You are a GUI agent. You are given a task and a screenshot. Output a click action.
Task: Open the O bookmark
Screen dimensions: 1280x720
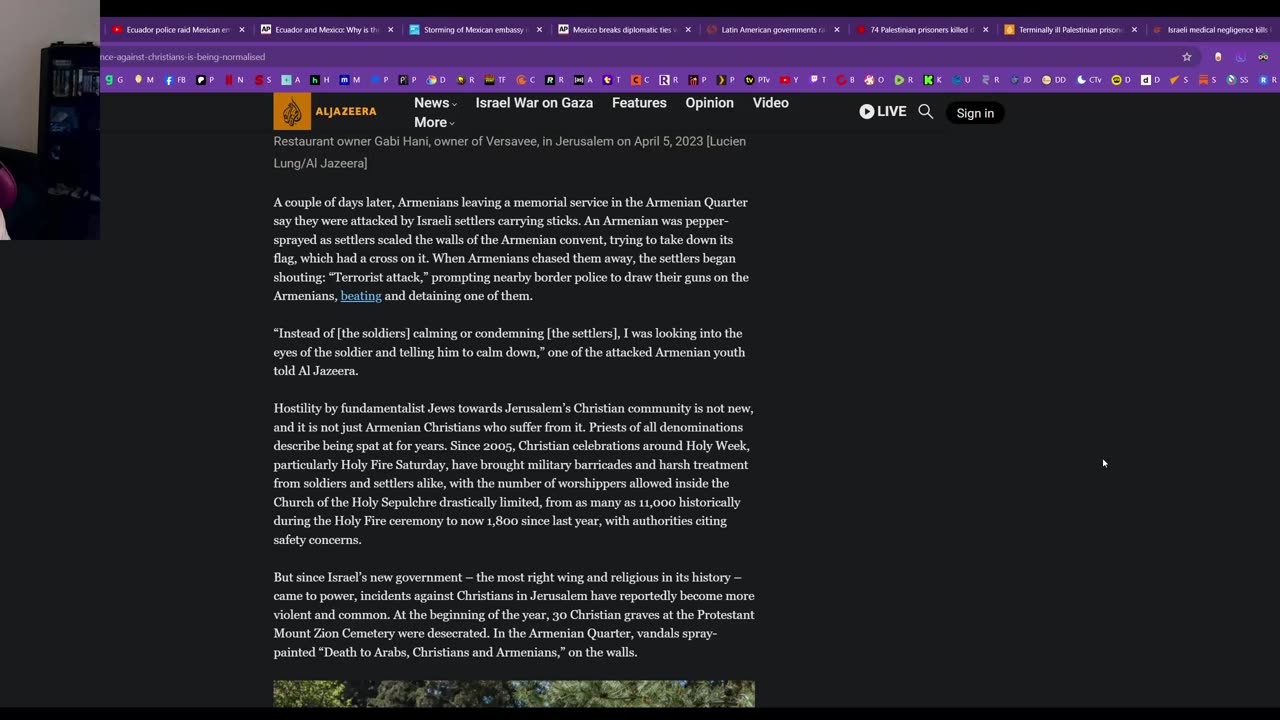[x=874, y=80]
